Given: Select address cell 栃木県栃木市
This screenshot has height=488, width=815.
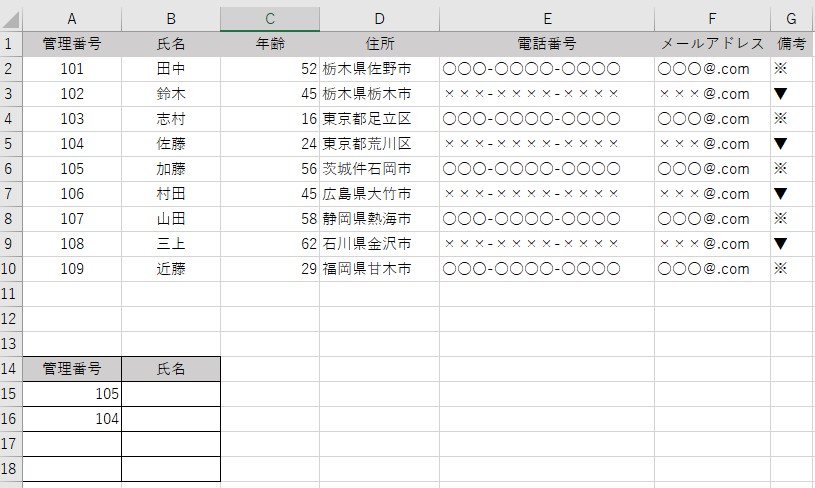Looking at the screenshot, I should 379,94.
